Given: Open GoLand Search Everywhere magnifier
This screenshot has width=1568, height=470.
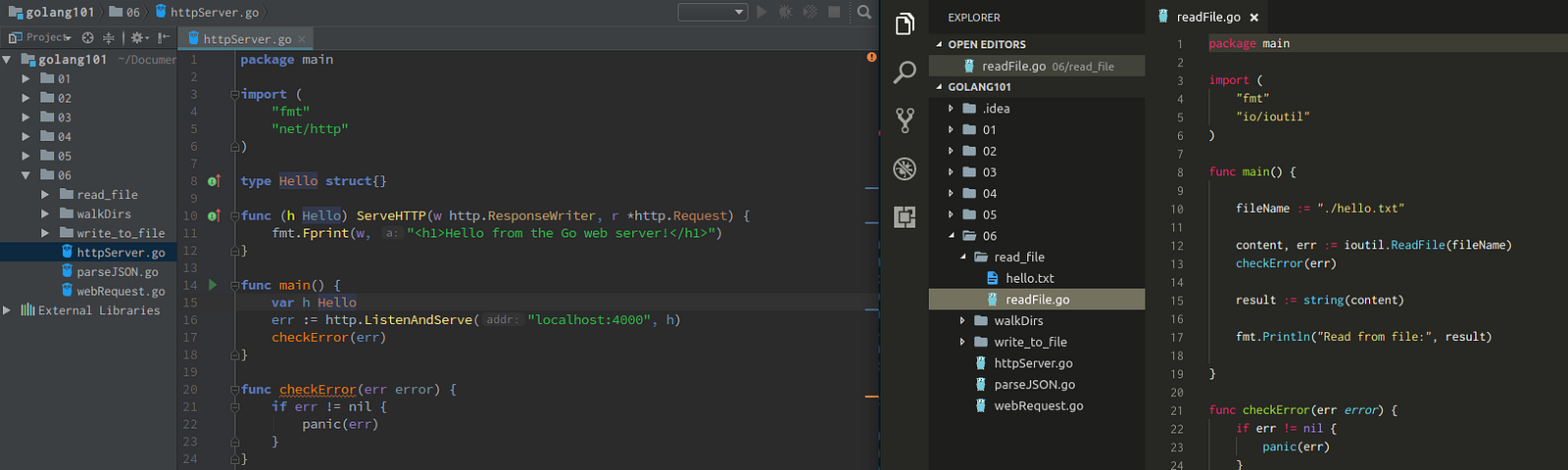Looking at the screenshot, I should 864,12.
